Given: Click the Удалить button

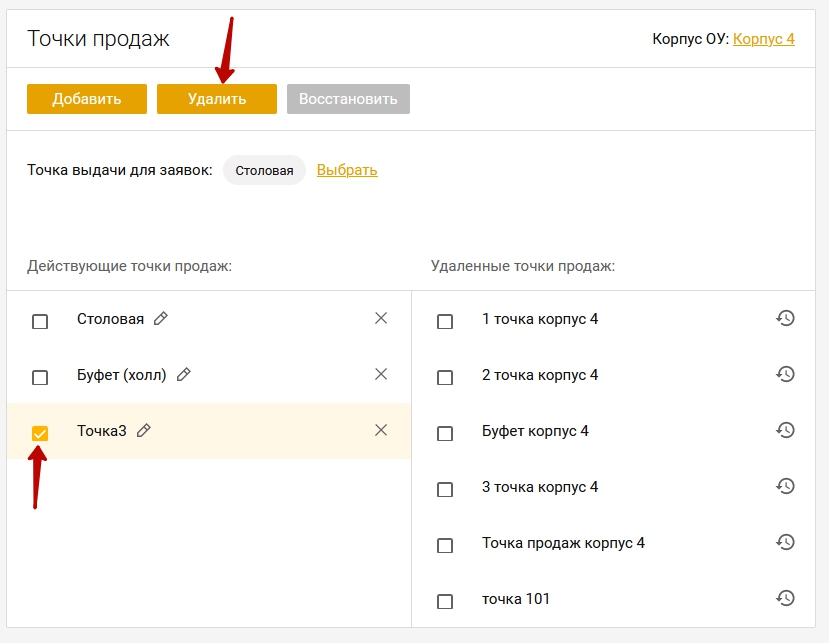Looking at the screenshot, I should (217, 99).
